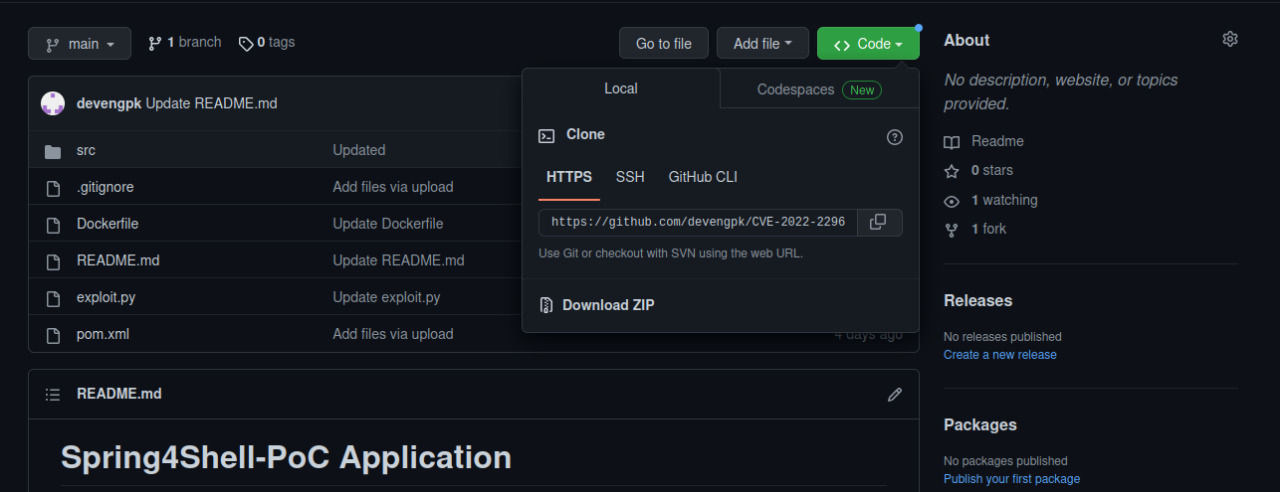Select the SSH clone option

click(630, 177)
